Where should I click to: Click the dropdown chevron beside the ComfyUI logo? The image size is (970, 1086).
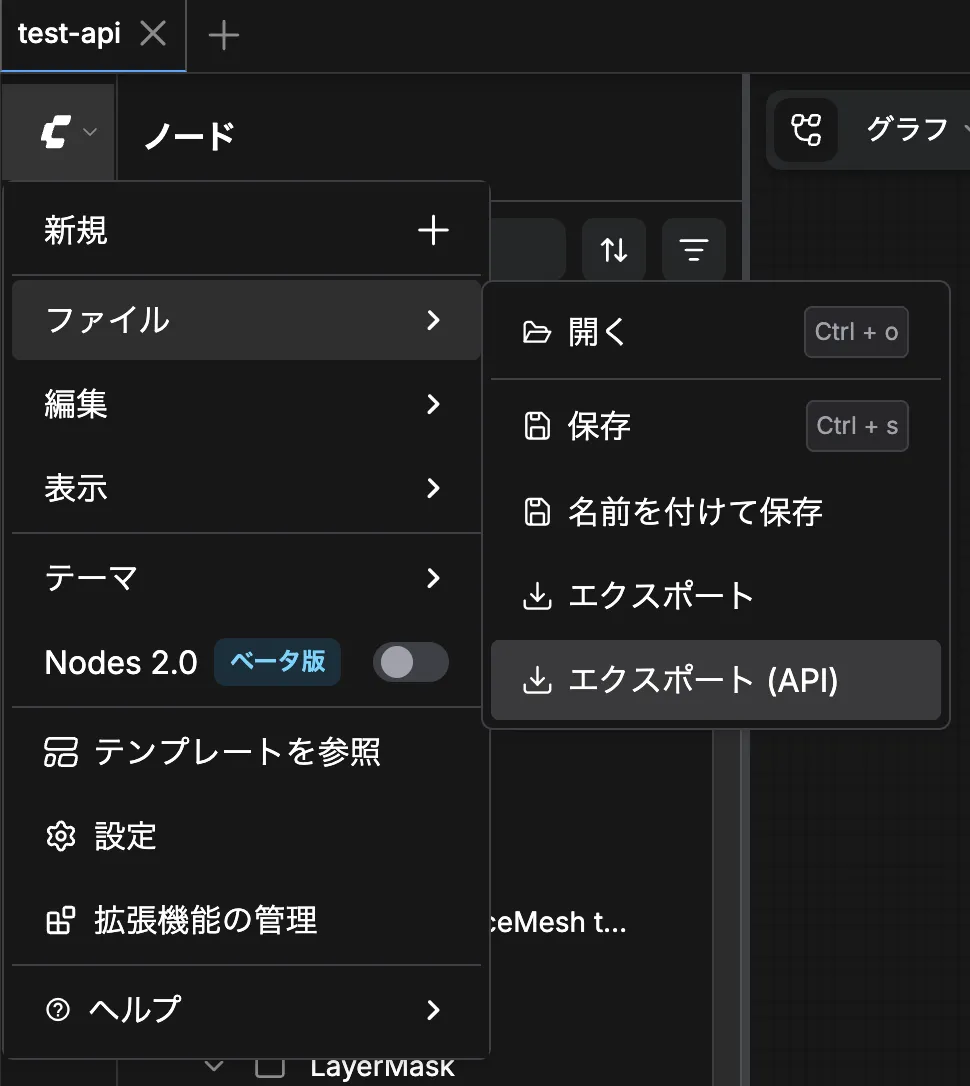[90, 132]
